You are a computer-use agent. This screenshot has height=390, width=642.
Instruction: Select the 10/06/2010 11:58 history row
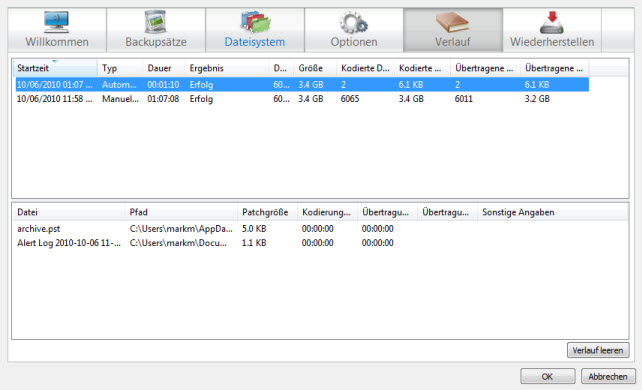click(x=302, y=99)
